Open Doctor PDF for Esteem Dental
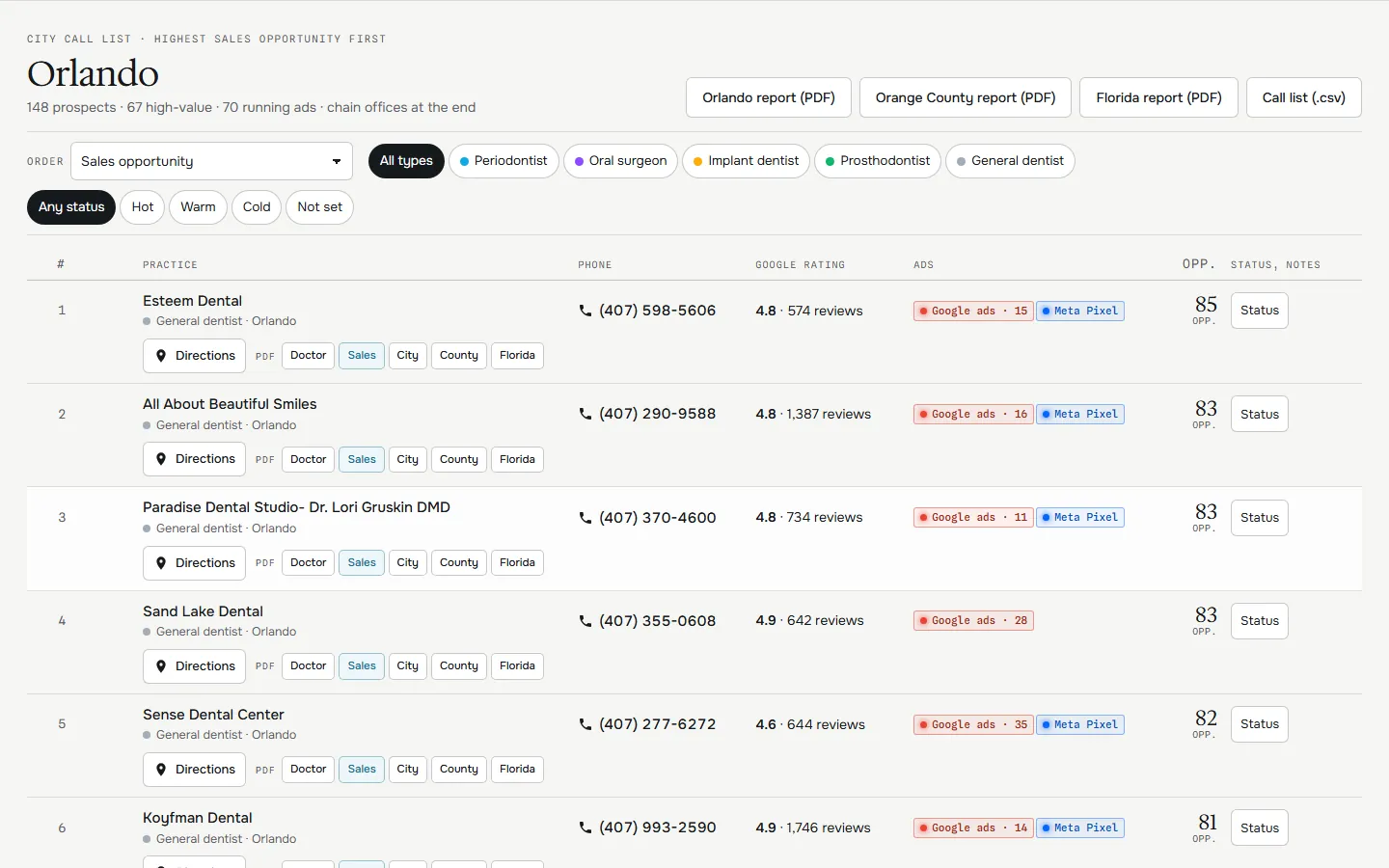The image size is (1389, 868). pos(309,356)
